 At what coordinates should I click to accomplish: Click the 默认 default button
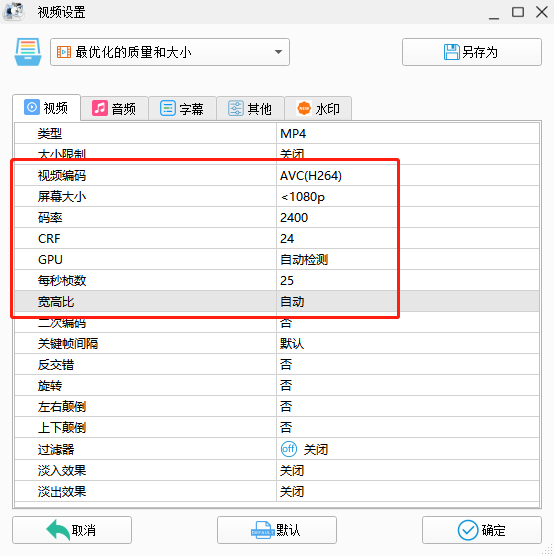point(277,530)
